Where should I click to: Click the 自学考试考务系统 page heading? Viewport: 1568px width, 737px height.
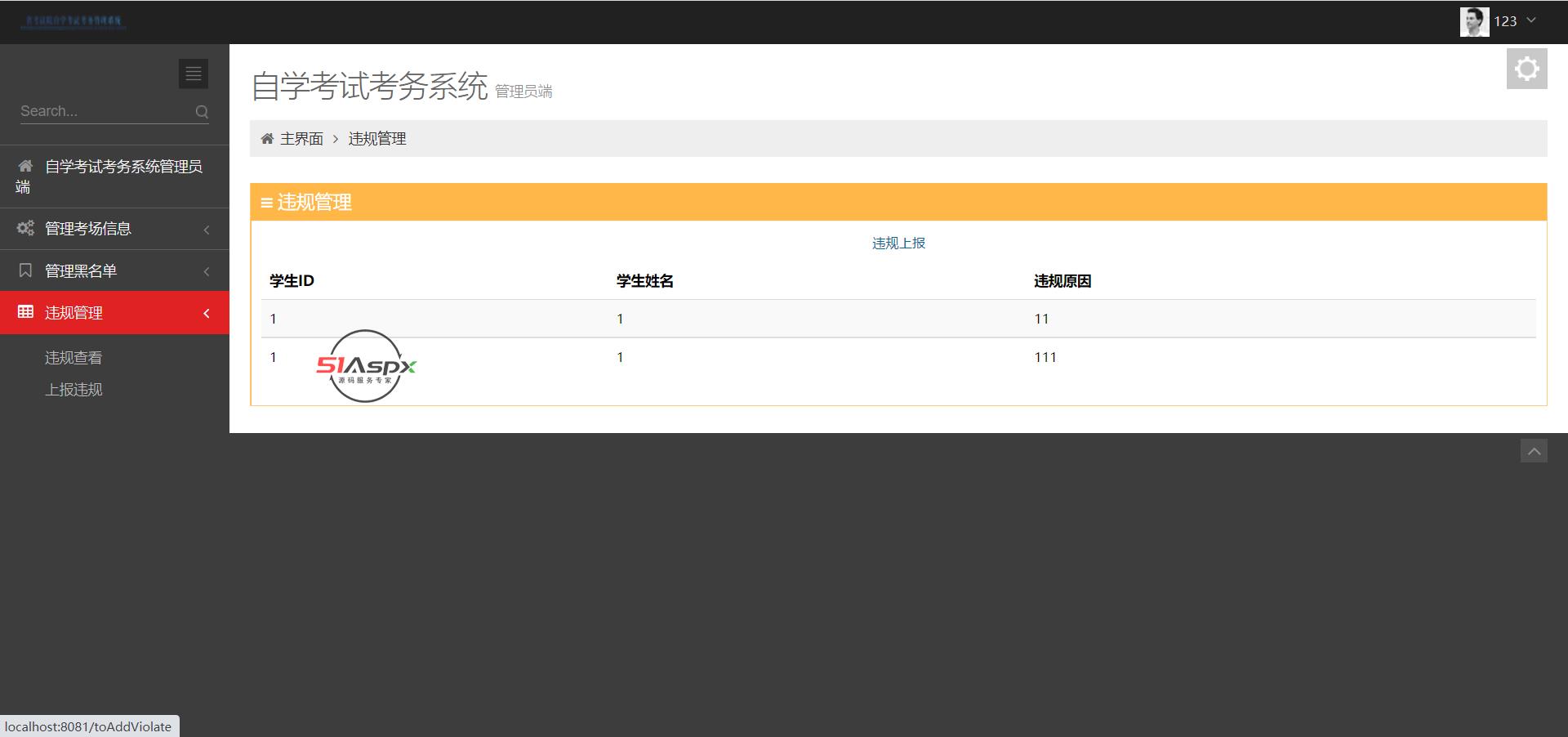[370, 86]
